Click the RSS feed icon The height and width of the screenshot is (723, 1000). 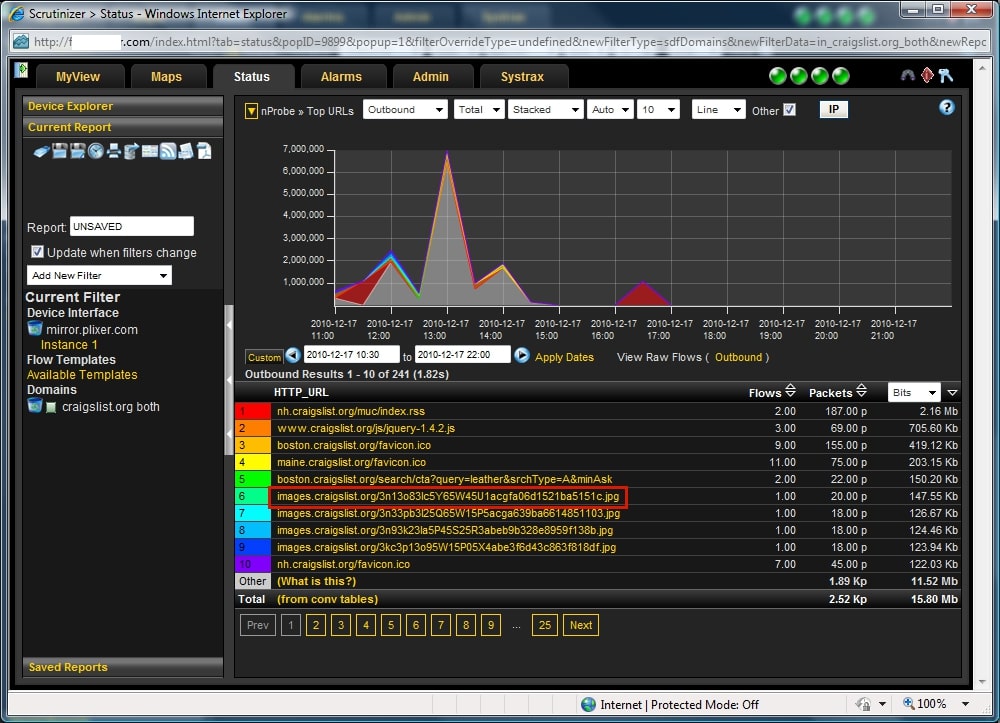click(x=168, y=150)
